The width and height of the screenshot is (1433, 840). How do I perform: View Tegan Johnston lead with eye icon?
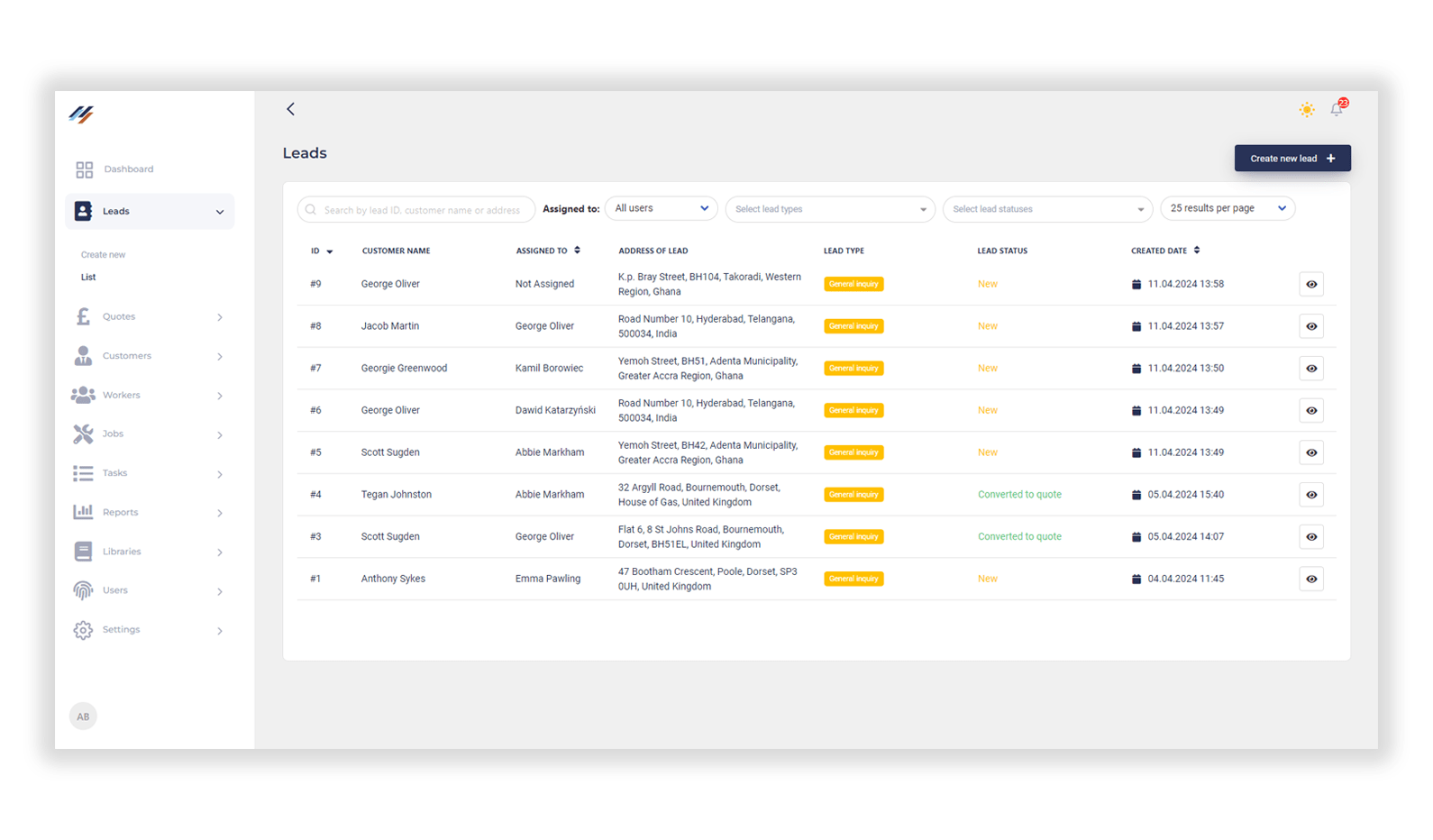1311,495
